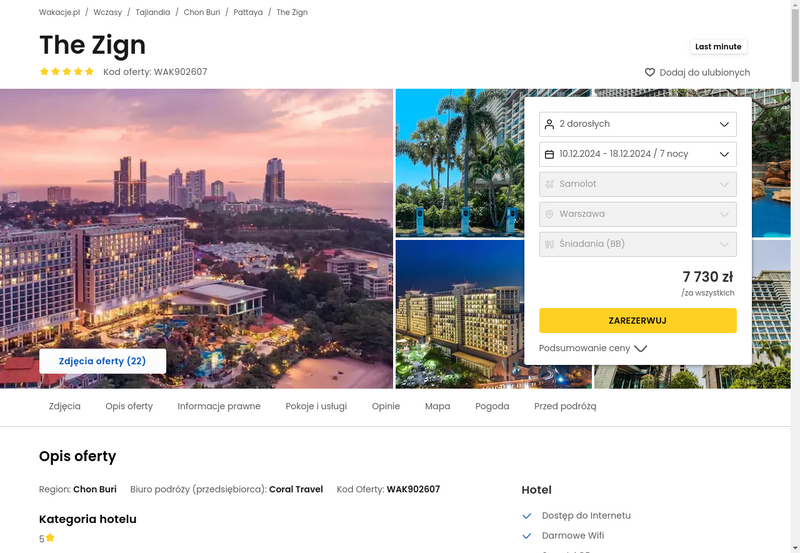Expand the 2 dorosłych guests dropdown
800x553 pixels.
click(638, 124)
